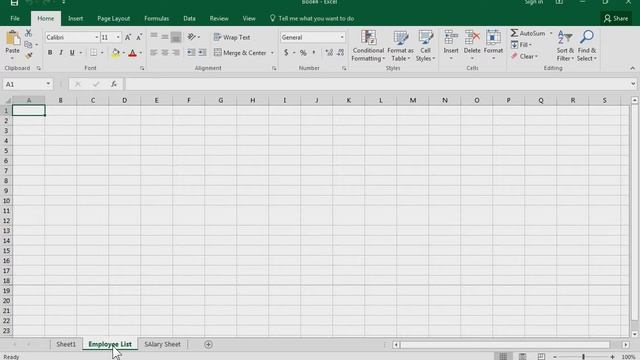Click the Orientation text angle icon
This screenshot has width=640, height=360.
pyautogui.click(x=192, y=37)
